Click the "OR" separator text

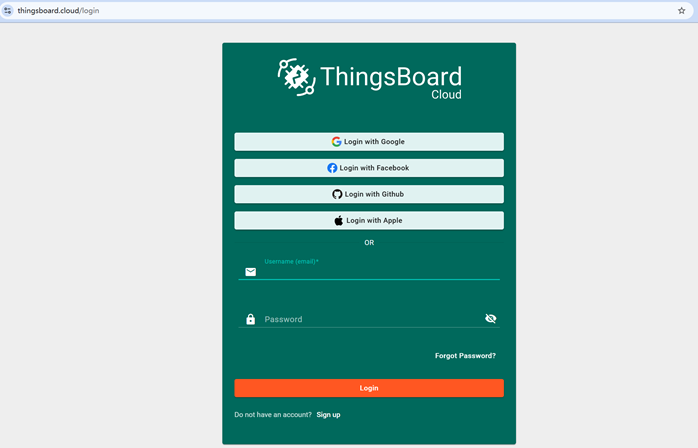(x=369, y=243)
